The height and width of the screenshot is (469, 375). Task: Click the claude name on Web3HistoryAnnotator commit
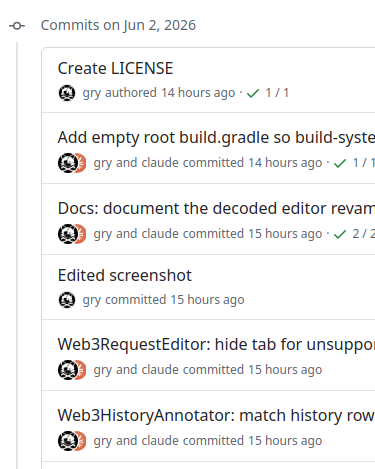[160, 441]
